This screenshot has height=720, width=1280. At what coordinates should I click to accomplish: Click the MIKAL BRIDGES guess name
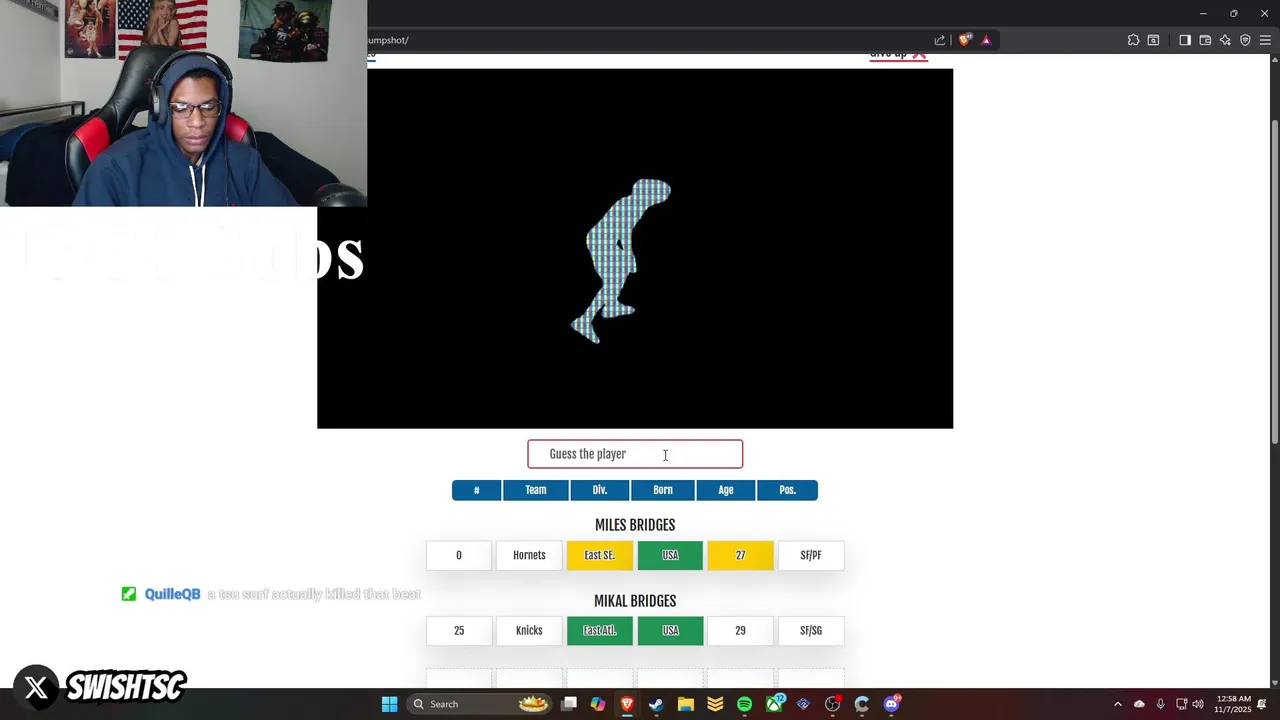pyautogui.click(x=635, y=601)
